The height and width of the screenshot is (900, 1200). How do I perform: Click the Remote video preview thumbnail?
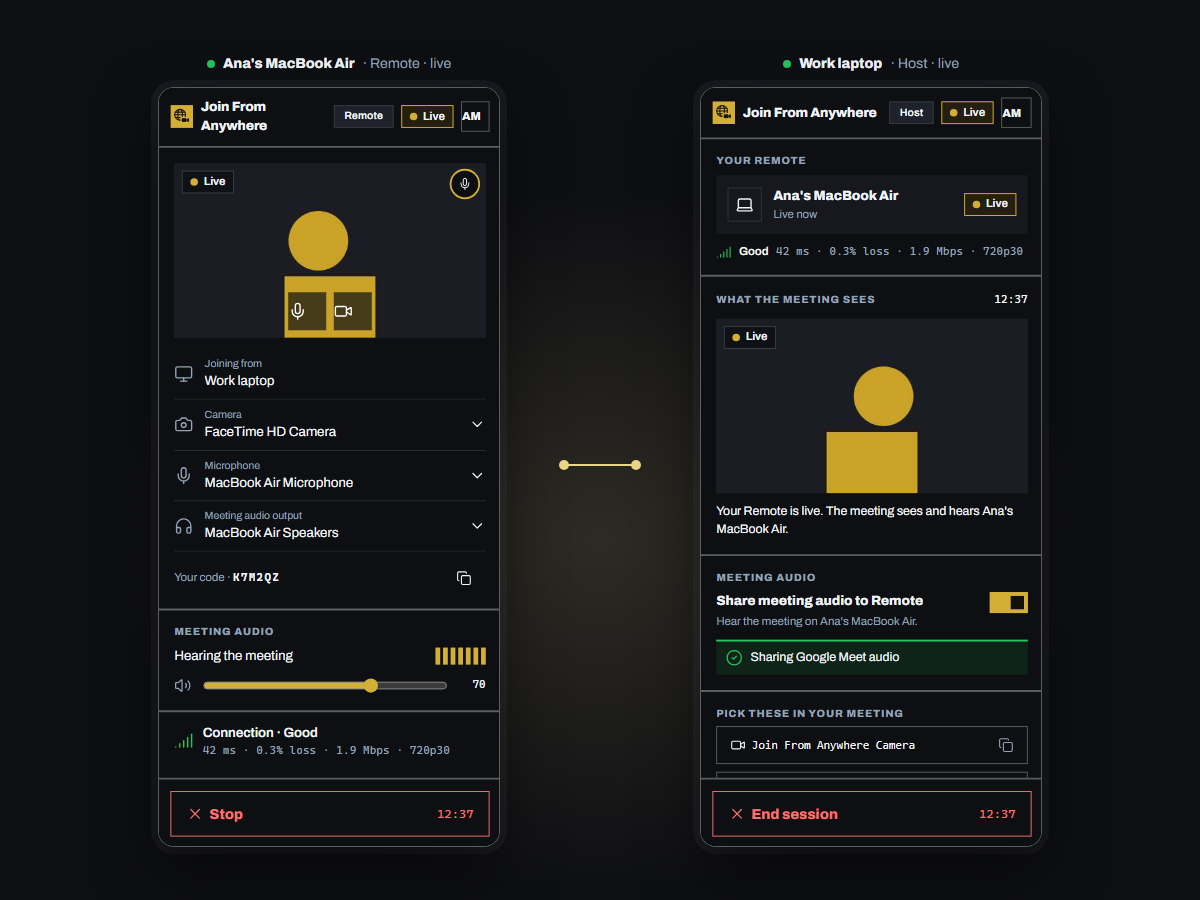click(x=330, y=250)
